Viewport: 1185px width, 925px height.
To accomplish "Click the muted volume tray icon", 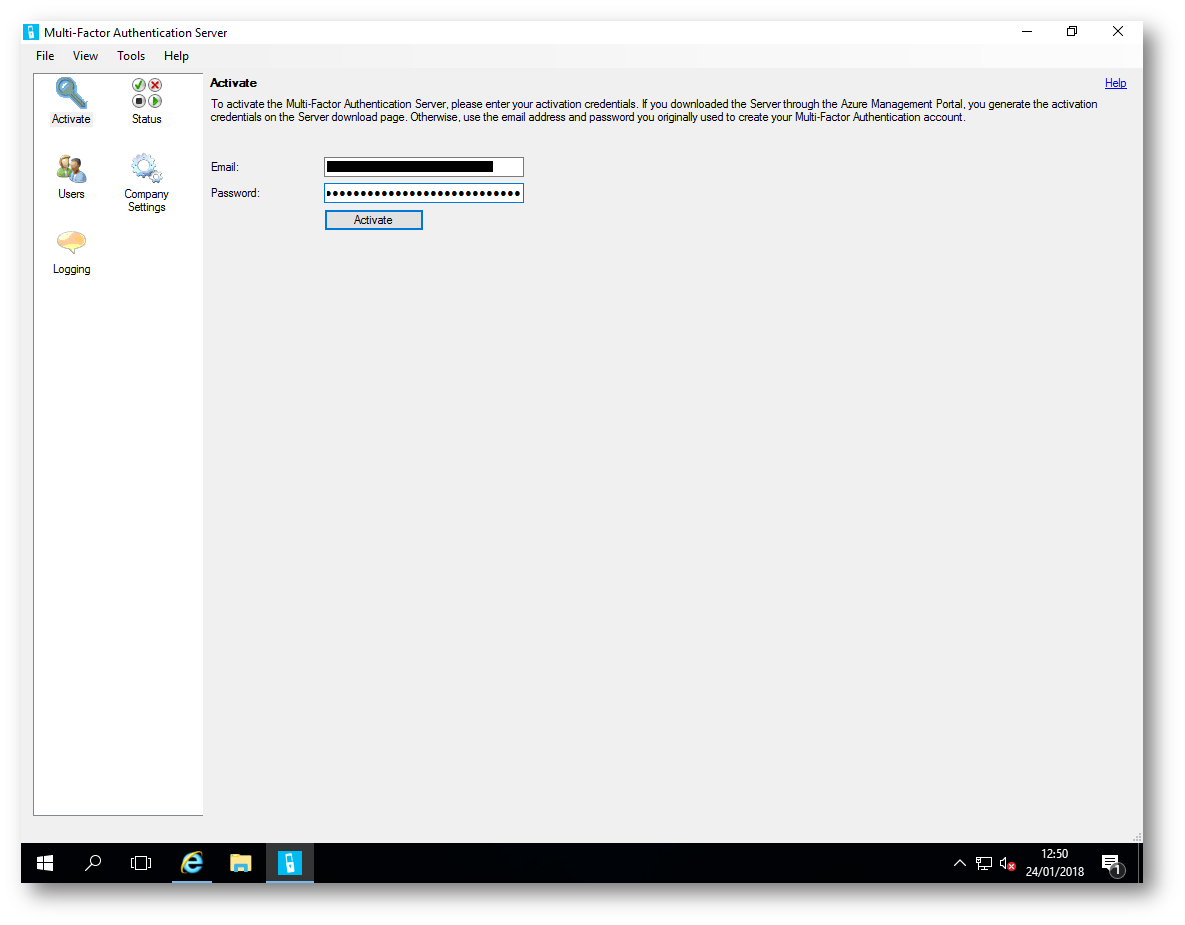I will tap(1007, 863).
